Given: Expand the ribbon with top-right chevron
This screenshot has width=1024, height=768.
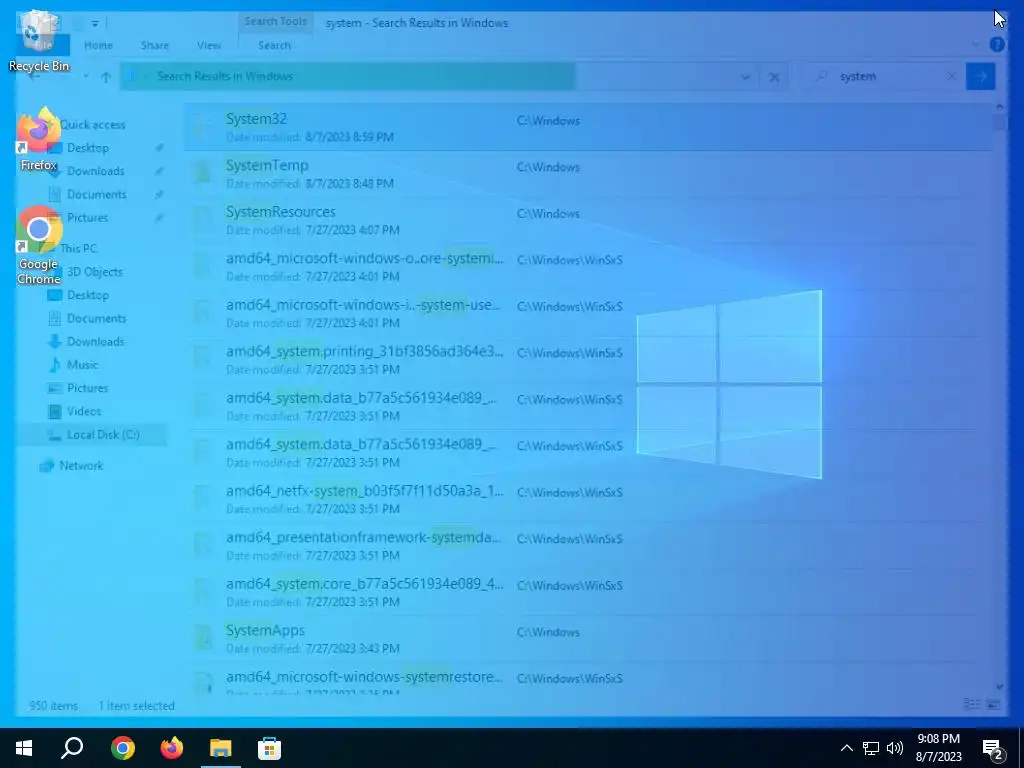Looking at the screenshot, I should [x=976, y=44].
